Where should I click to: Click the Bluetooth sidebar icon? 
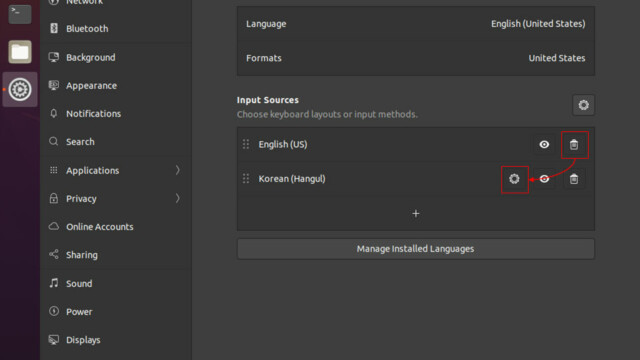[x=53, y=28]
